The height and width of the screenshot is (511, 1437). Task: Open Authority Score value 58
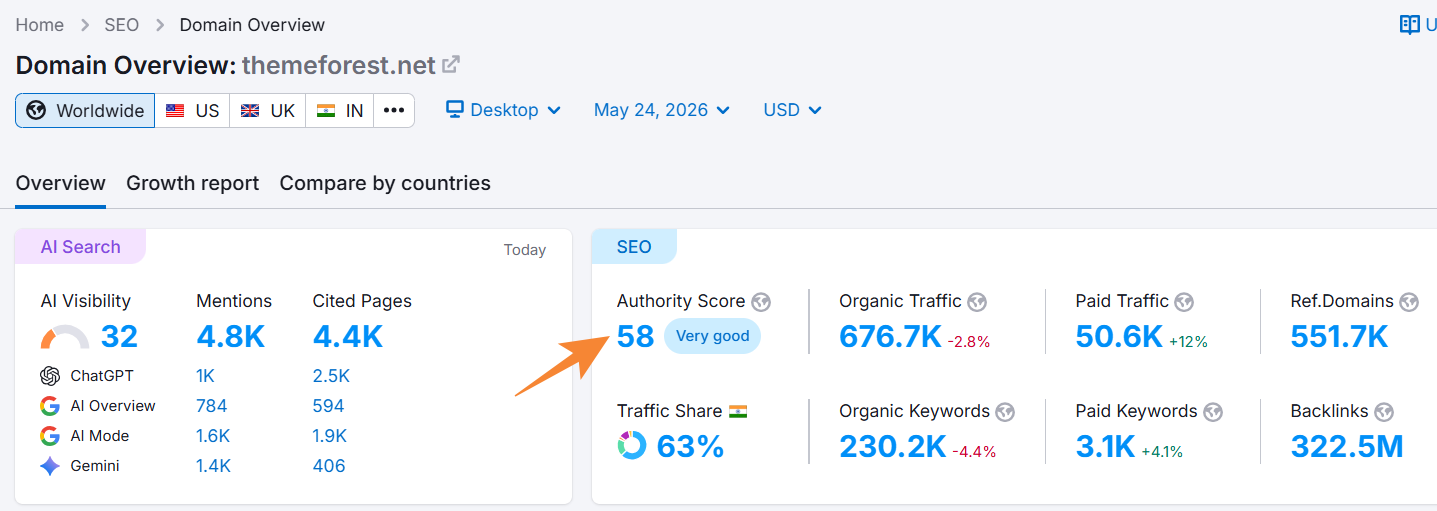[x=636, y=336]
